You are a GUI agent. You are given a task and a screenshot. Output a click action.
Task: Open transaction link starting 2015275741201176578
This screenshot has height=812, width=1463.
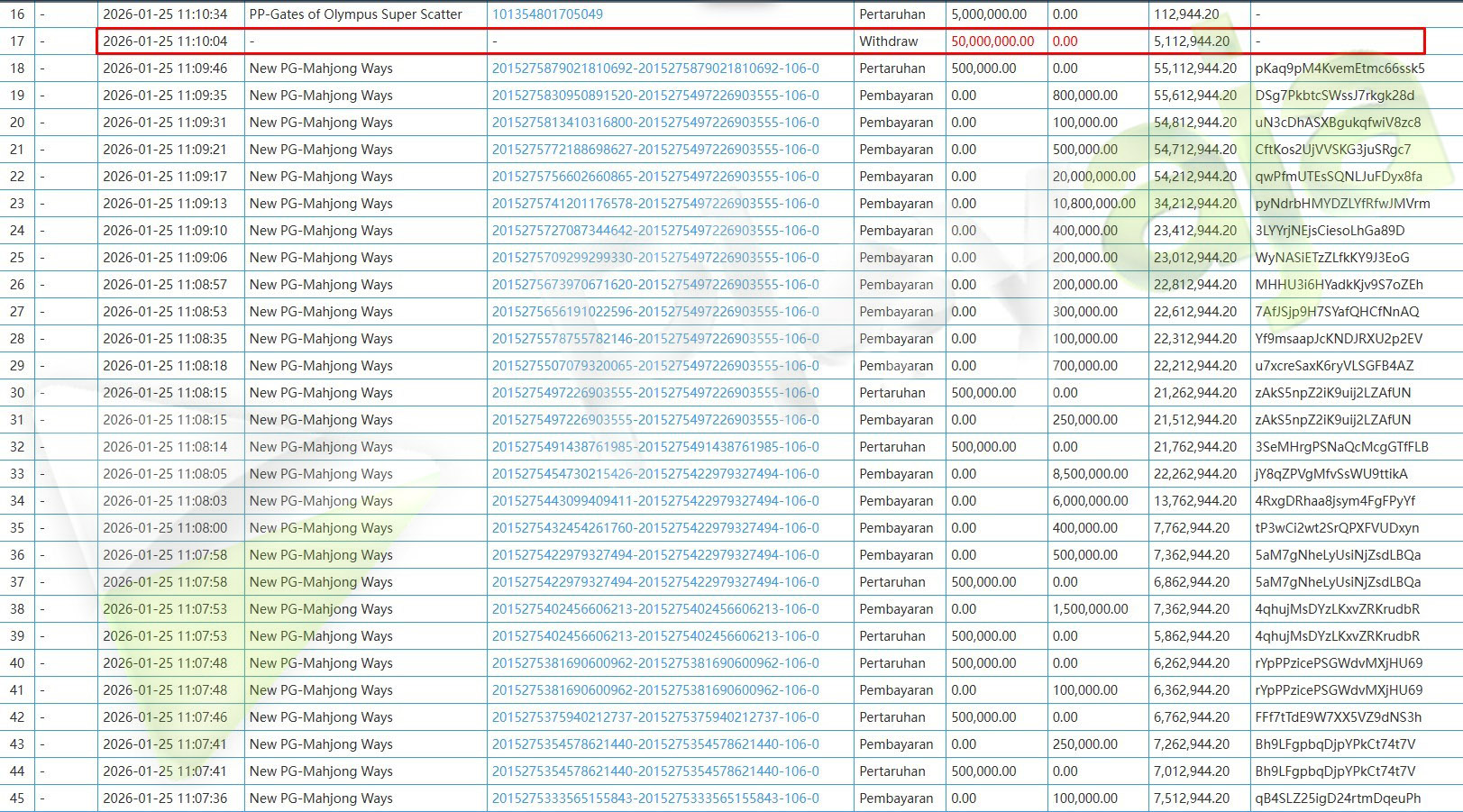click(655, 204)
